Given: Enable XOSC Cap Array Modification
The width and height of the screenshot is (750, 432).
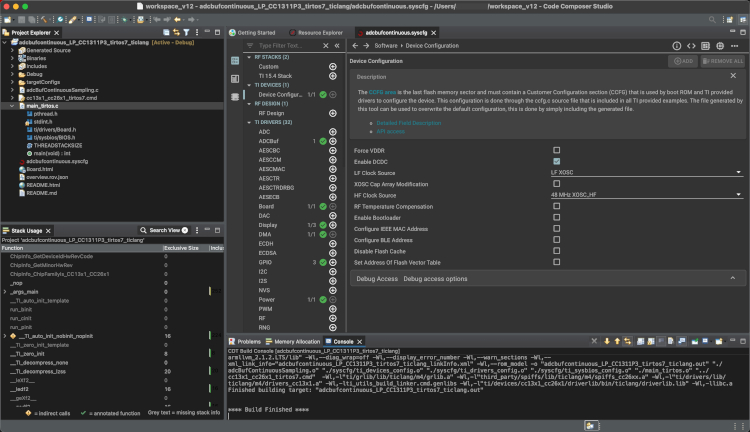Looking at the screenshot, I should [x=557, y=184].
